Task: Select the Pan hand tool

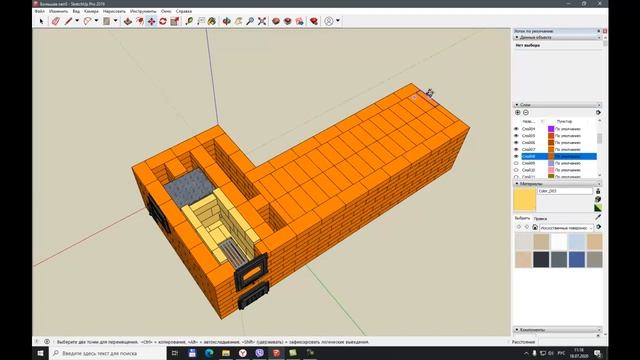Action: coord(238,21)
